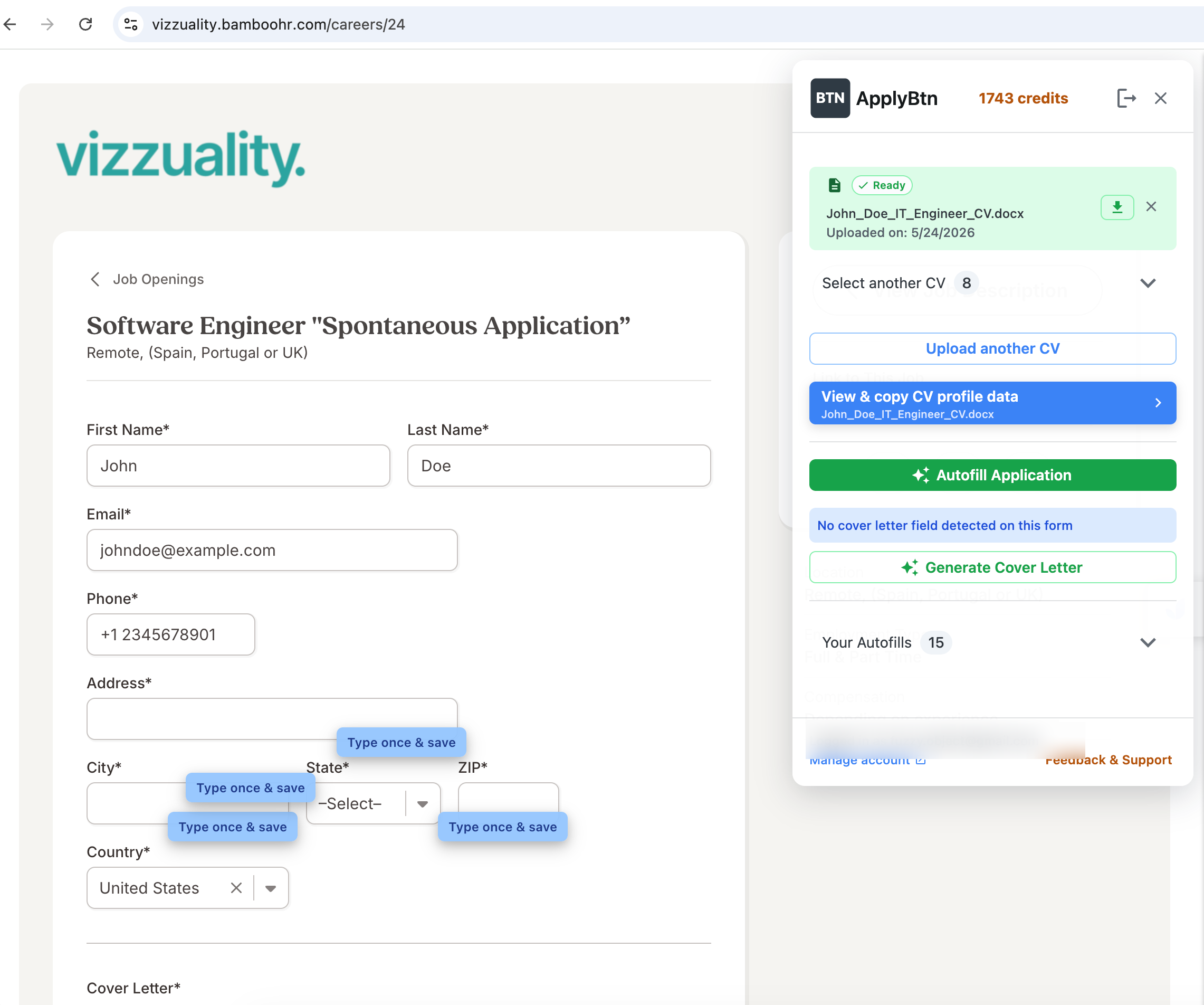Click the browser forward arrow
Screen dimensions: 1204x1005
[x=47, y=24]
